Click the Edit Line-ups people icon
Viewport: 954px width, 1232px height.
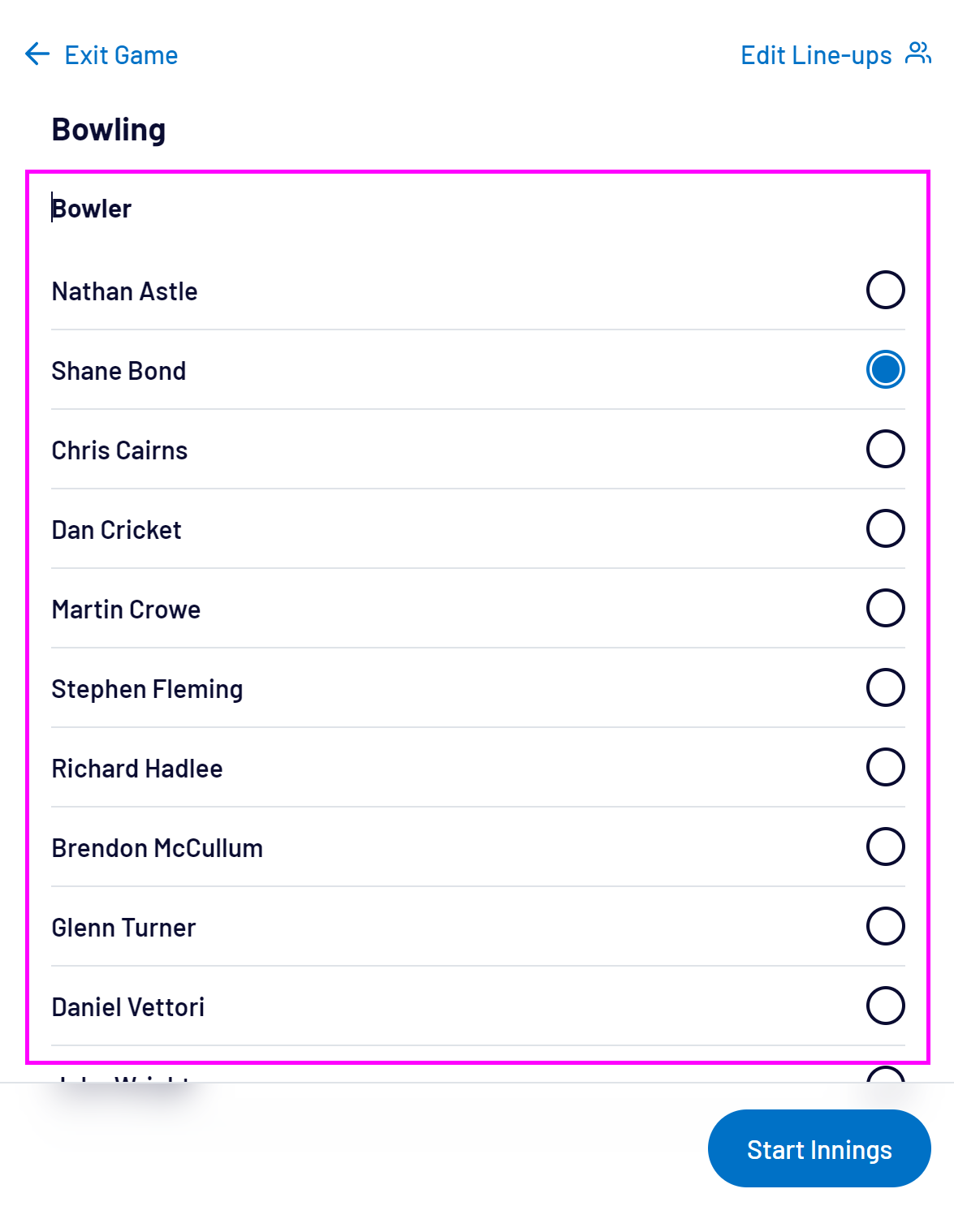tap(918, 54)
